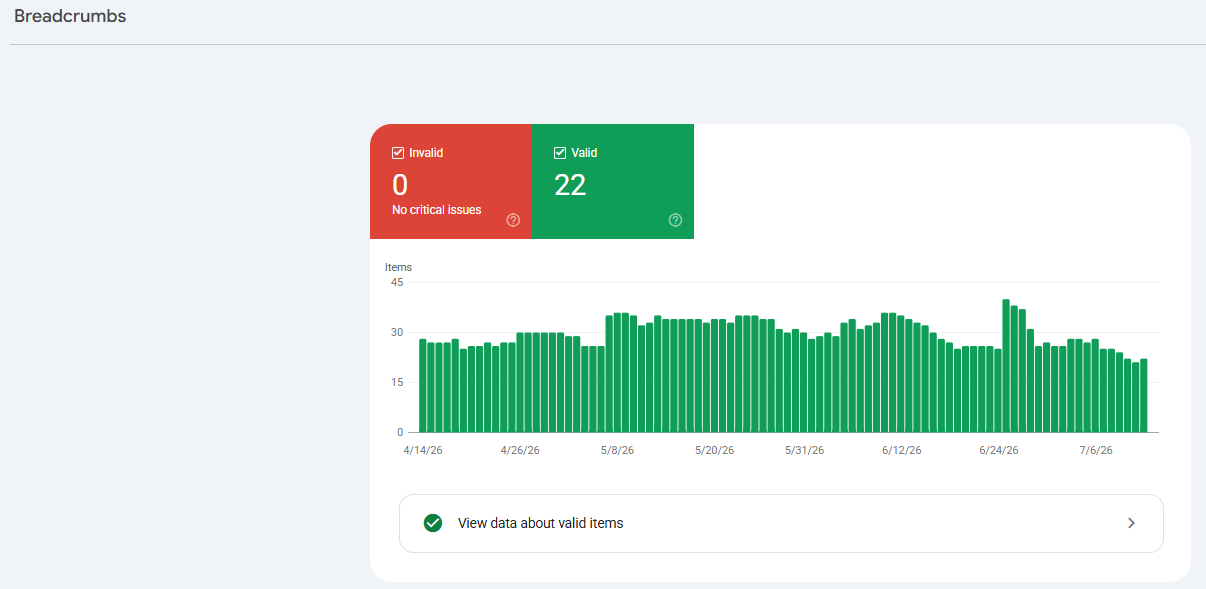Click the 5/20/26 date label
Screen dimensions: 1206x589
tap(714, 450)
